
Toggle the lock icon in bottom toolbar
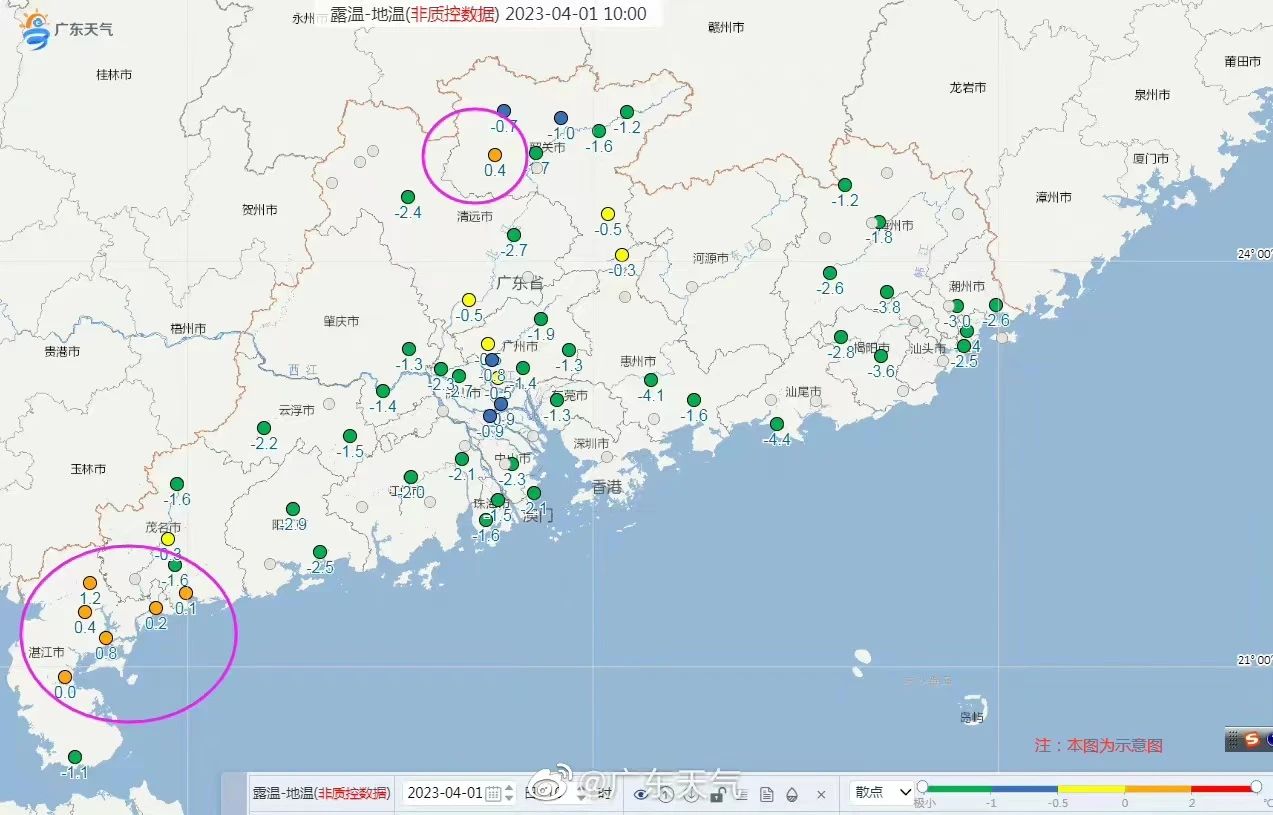(717, 794)
